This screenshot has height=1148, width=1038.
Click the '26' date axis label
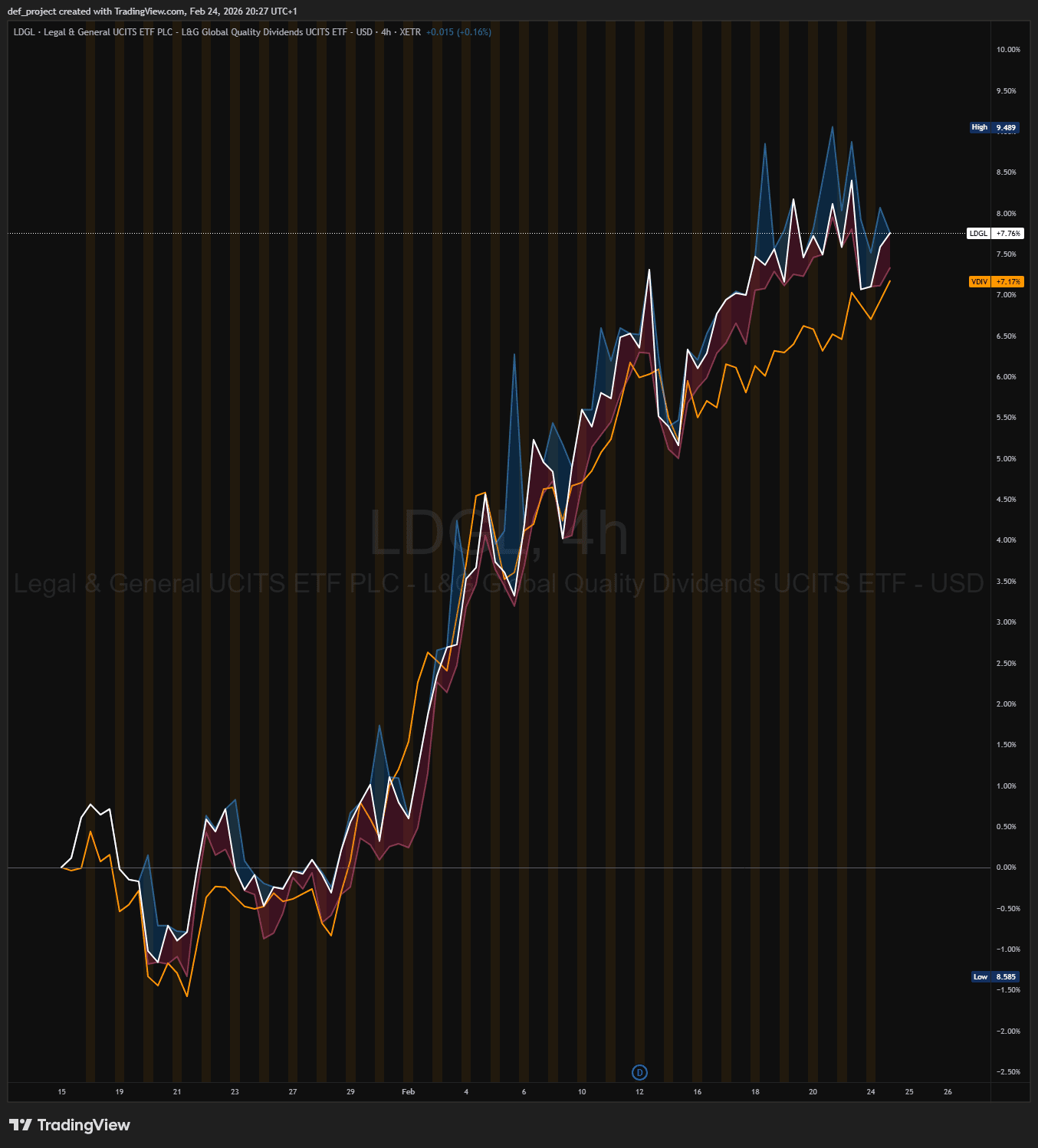click(x=948, y=1091)
